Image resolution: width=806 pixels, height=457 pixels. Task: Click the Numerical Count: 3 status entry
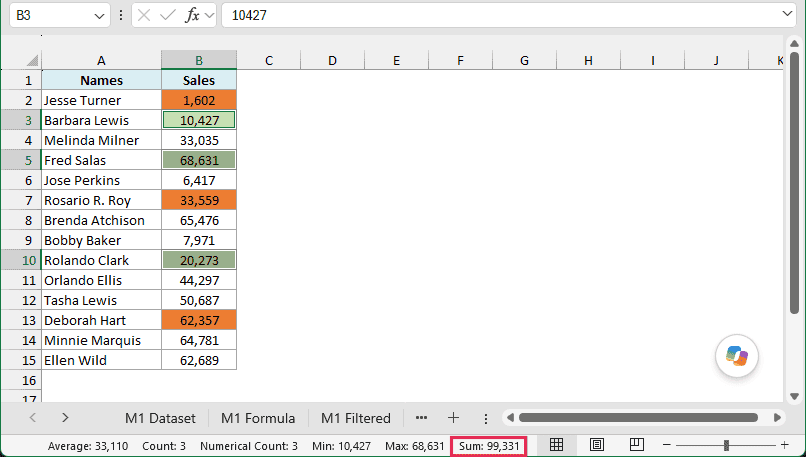click(x=249, y=446)
